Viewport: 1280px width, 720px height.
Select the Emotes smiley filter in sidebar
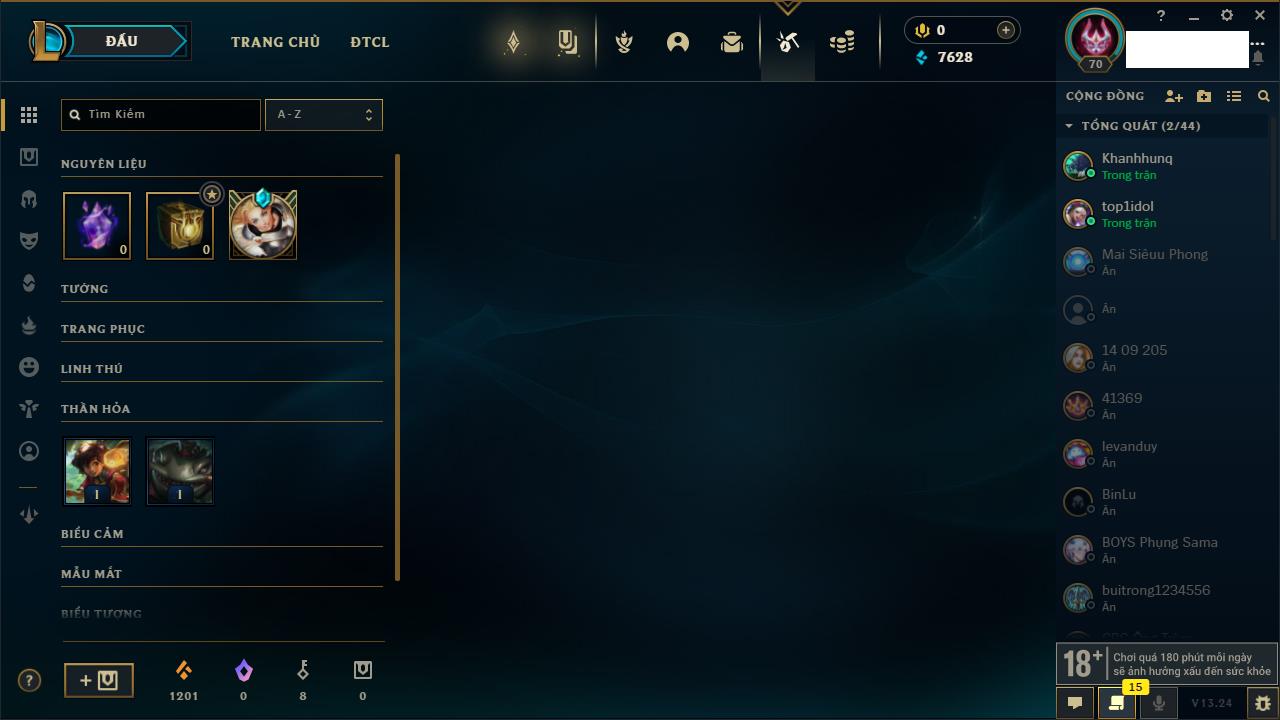29,367
